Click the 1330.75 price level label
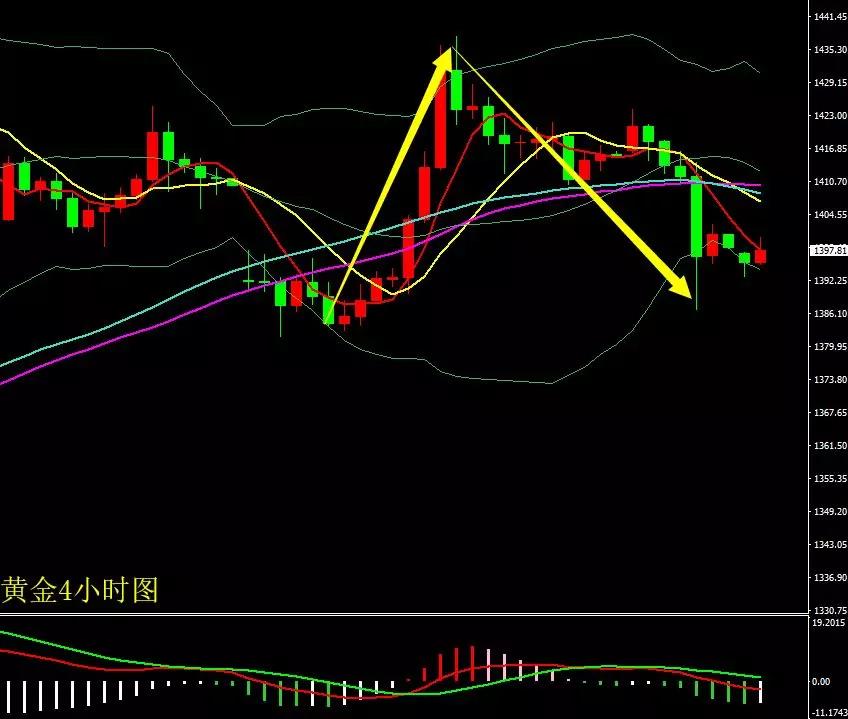The height and width of the screenshot is (719, 848). coord(830,611)
